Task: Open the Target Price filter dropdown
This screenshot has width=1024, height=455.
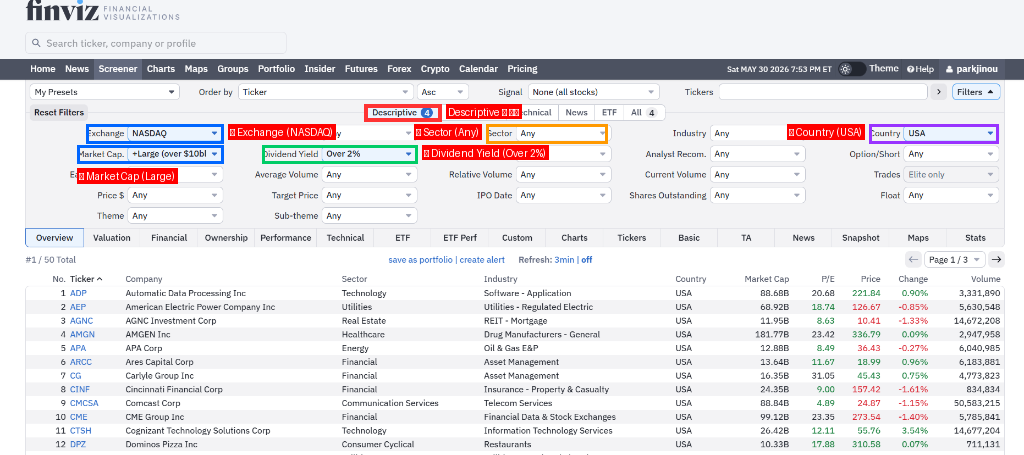Action: tap(370, 195)
